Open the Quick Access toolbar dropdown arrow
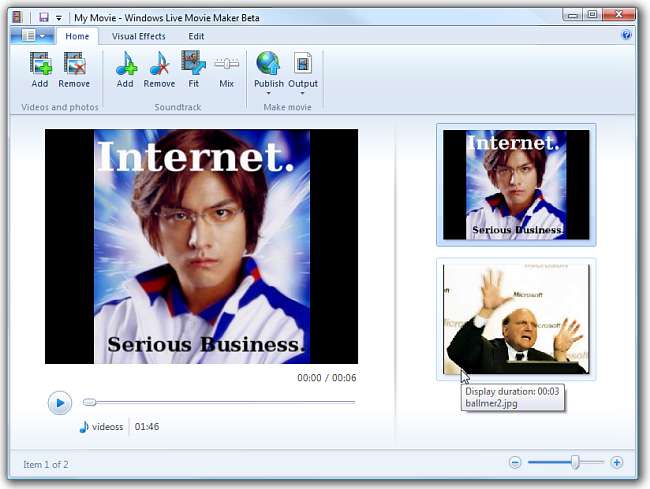 click(59, 17)
